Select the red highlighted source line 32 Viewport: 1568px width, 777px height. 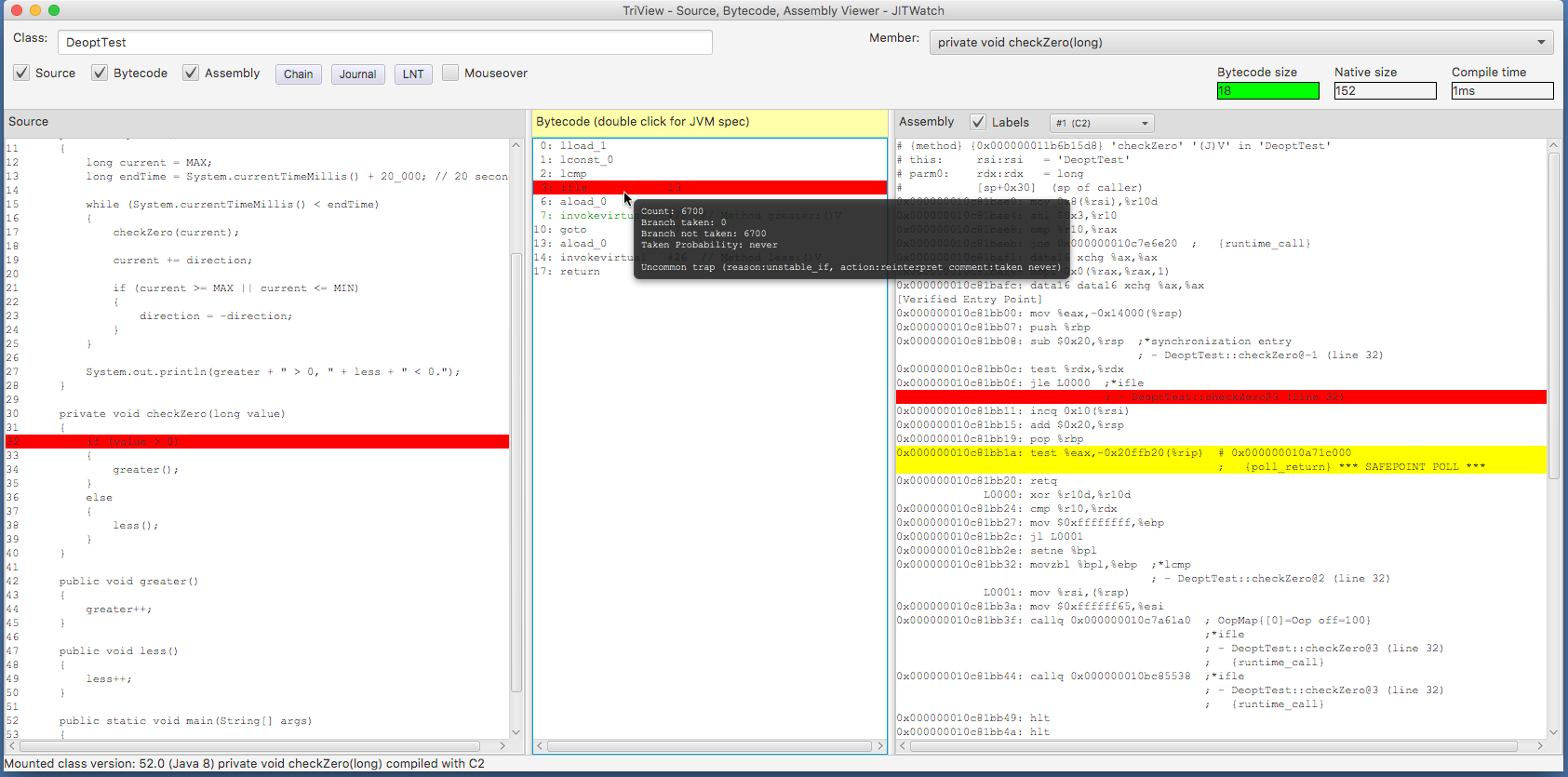tap(257, 442)
